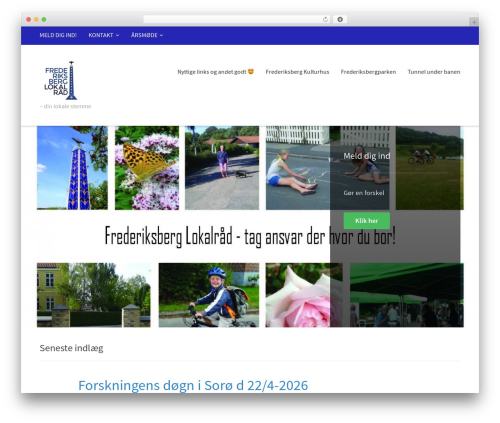Go to Frederiksberg Kulturhus page
The height and width of the screenshot is (423, 500).
(x=297, y=72)
